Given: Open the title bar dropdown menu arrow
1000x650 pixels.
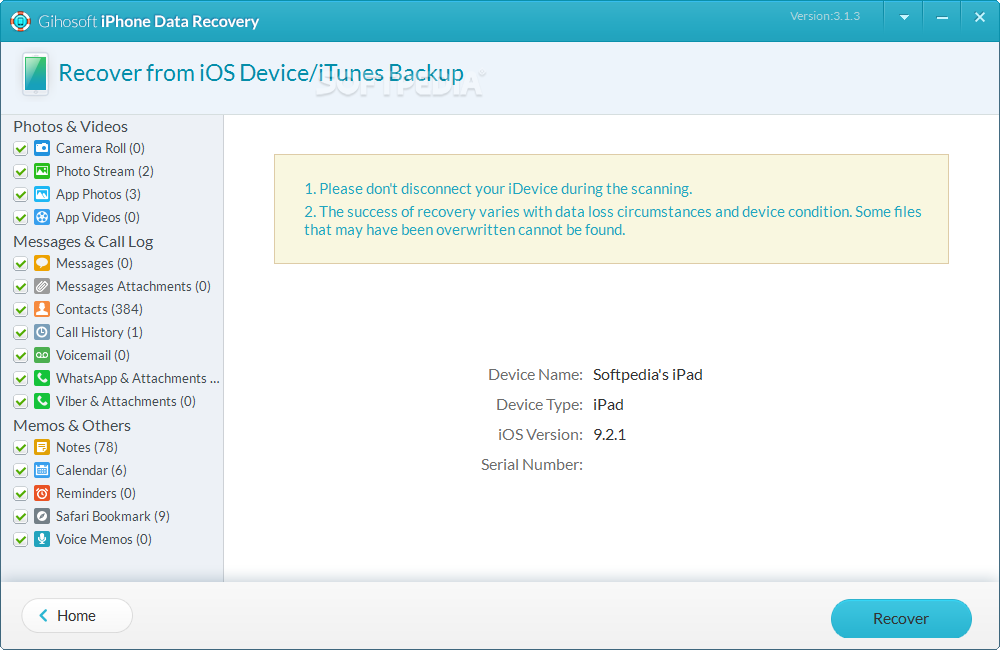Looking at the screenshot, I should point(904,18).
